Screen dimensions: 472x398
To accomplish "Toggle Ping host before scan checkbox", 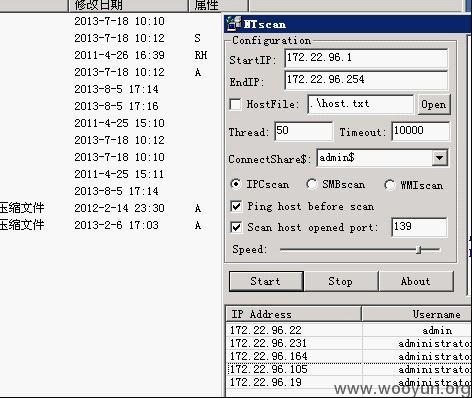I will click(x=236, y=206).
